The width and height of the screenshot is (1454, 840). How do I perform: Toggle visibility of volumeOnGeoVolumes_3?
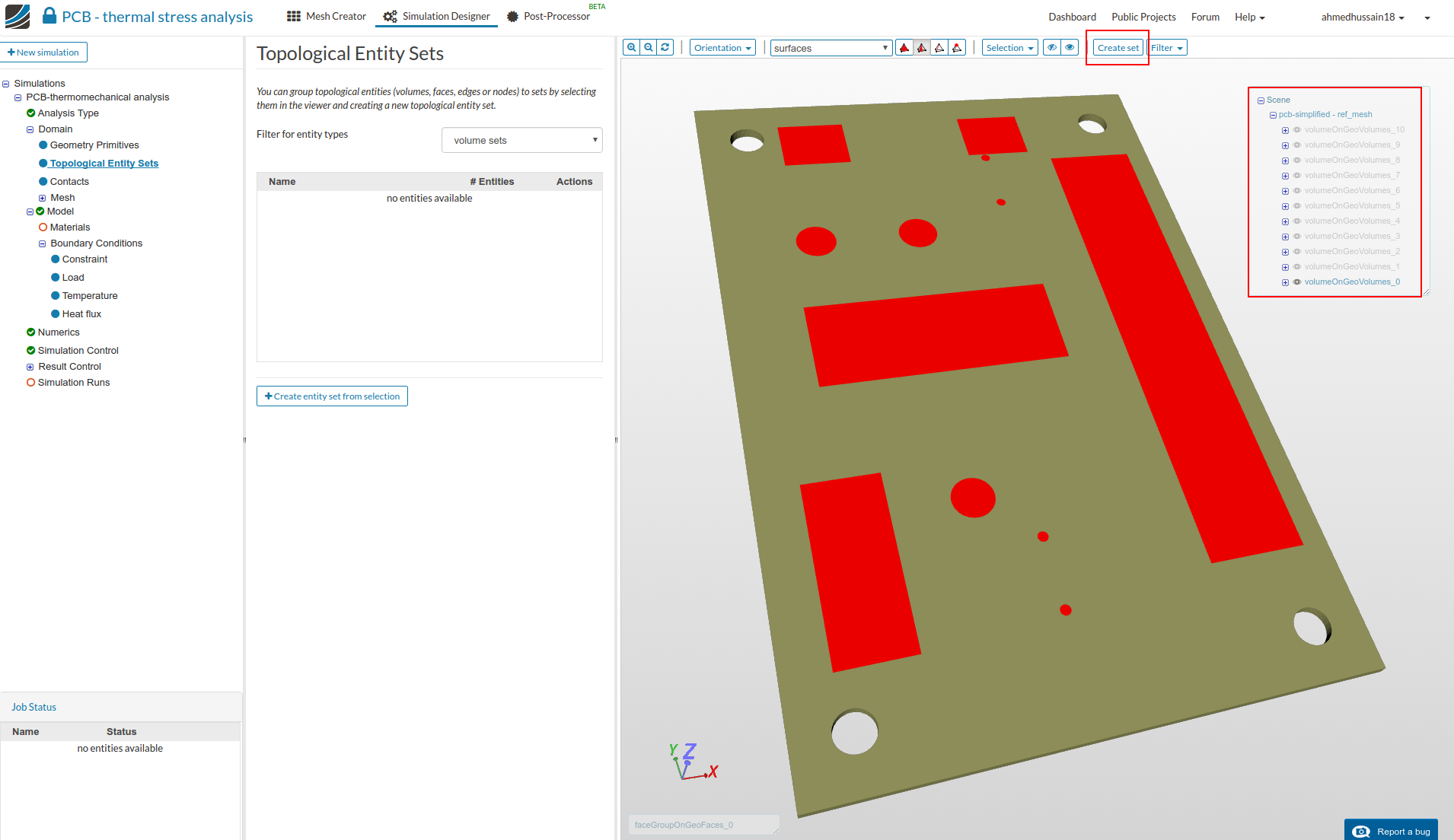pyautogui.click(x=1297, y=237)
